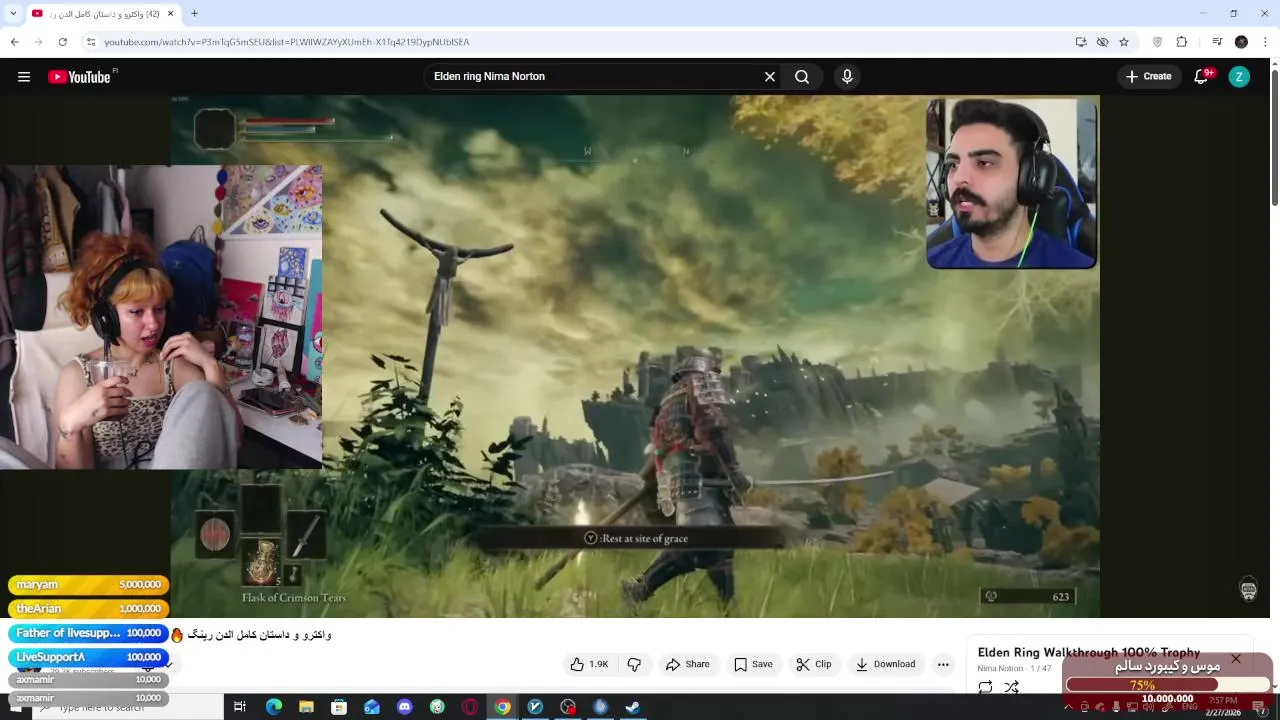Open the crossed-eye tracking protection icon
The width and height of the screenshot is (1280, 720).
(x=1102, y=42)
